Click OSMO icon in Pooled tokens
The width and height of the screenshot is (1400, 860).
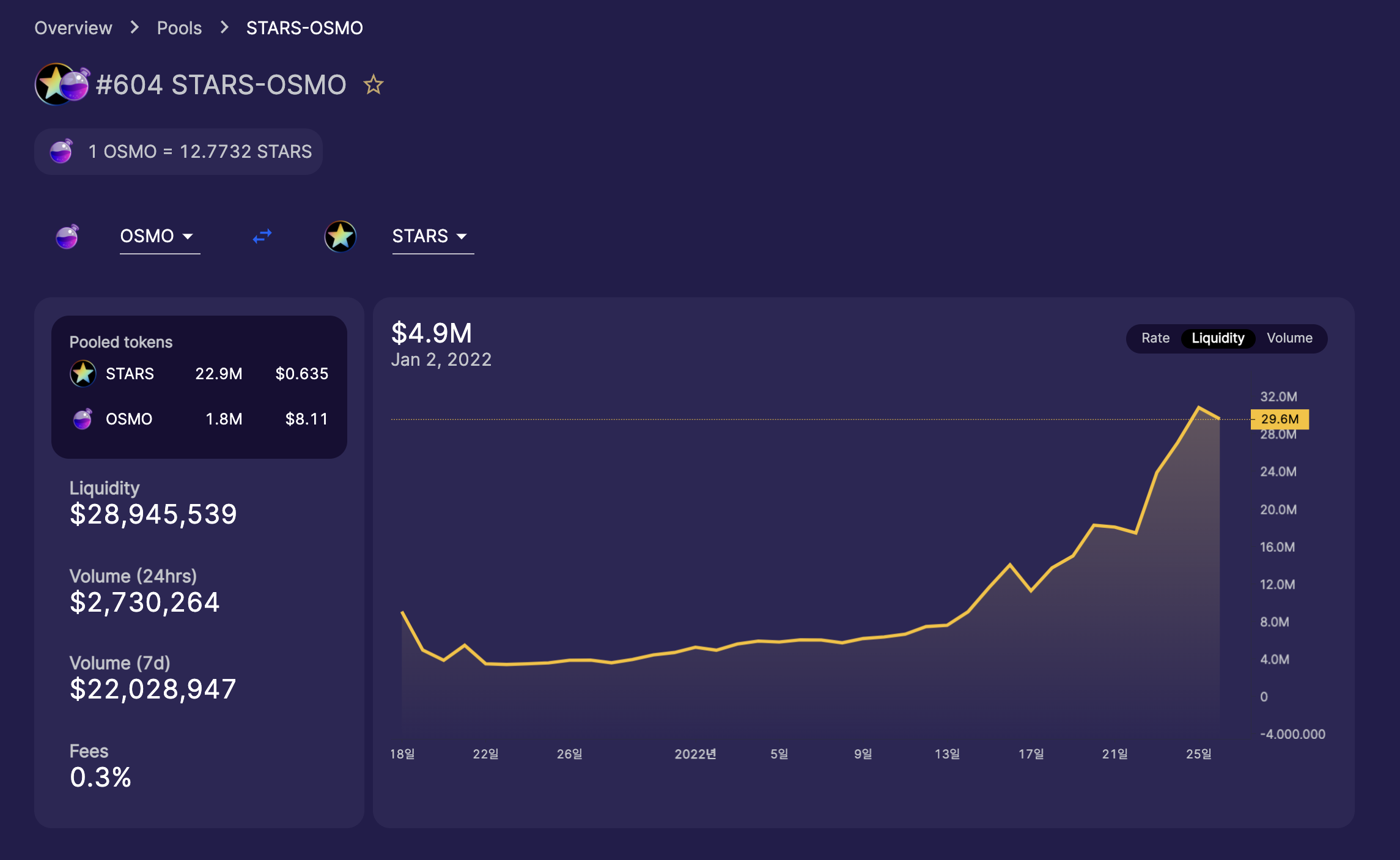pos(83,419)
